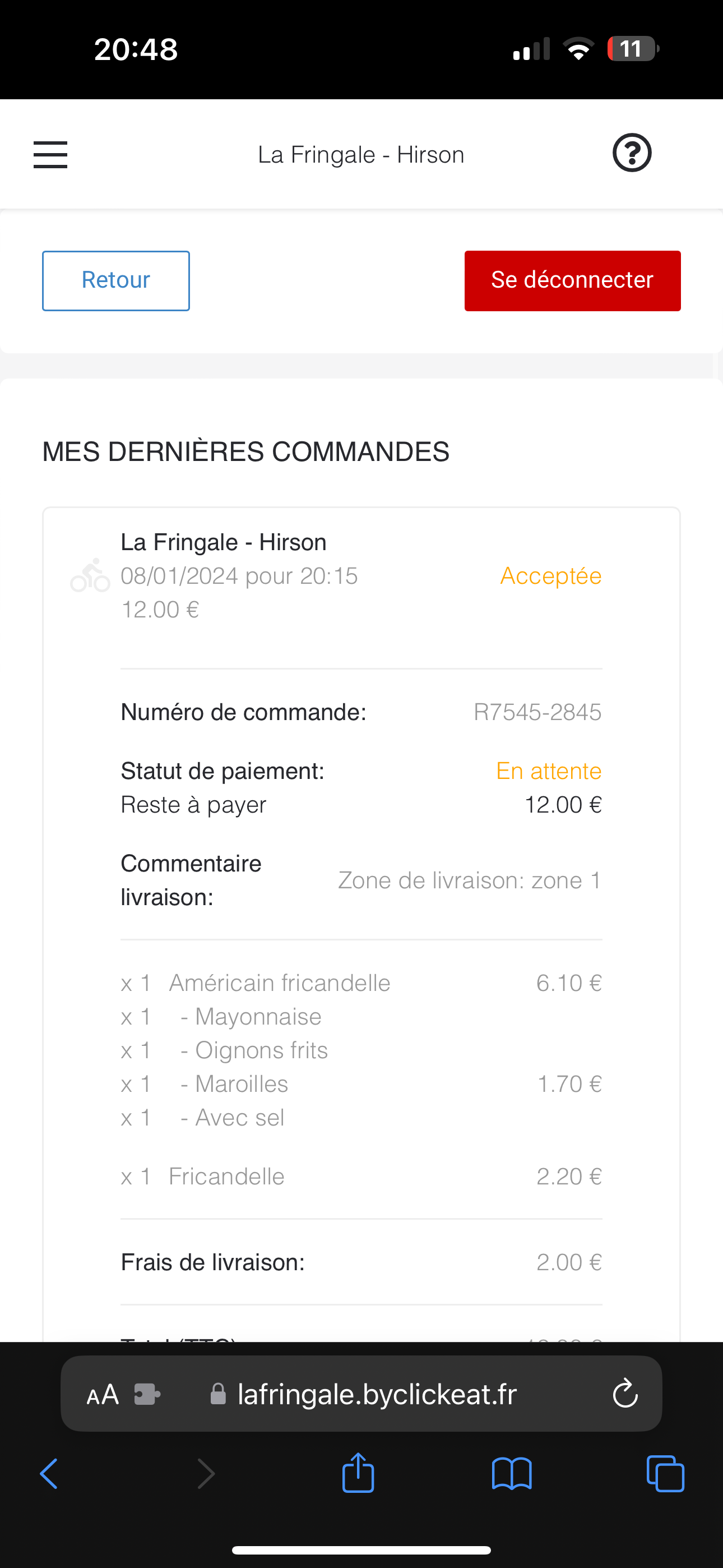Tap the En attente payment status
Image resolution: width=723 pixels, height=1568 pixels.
[x=548, y=771]
